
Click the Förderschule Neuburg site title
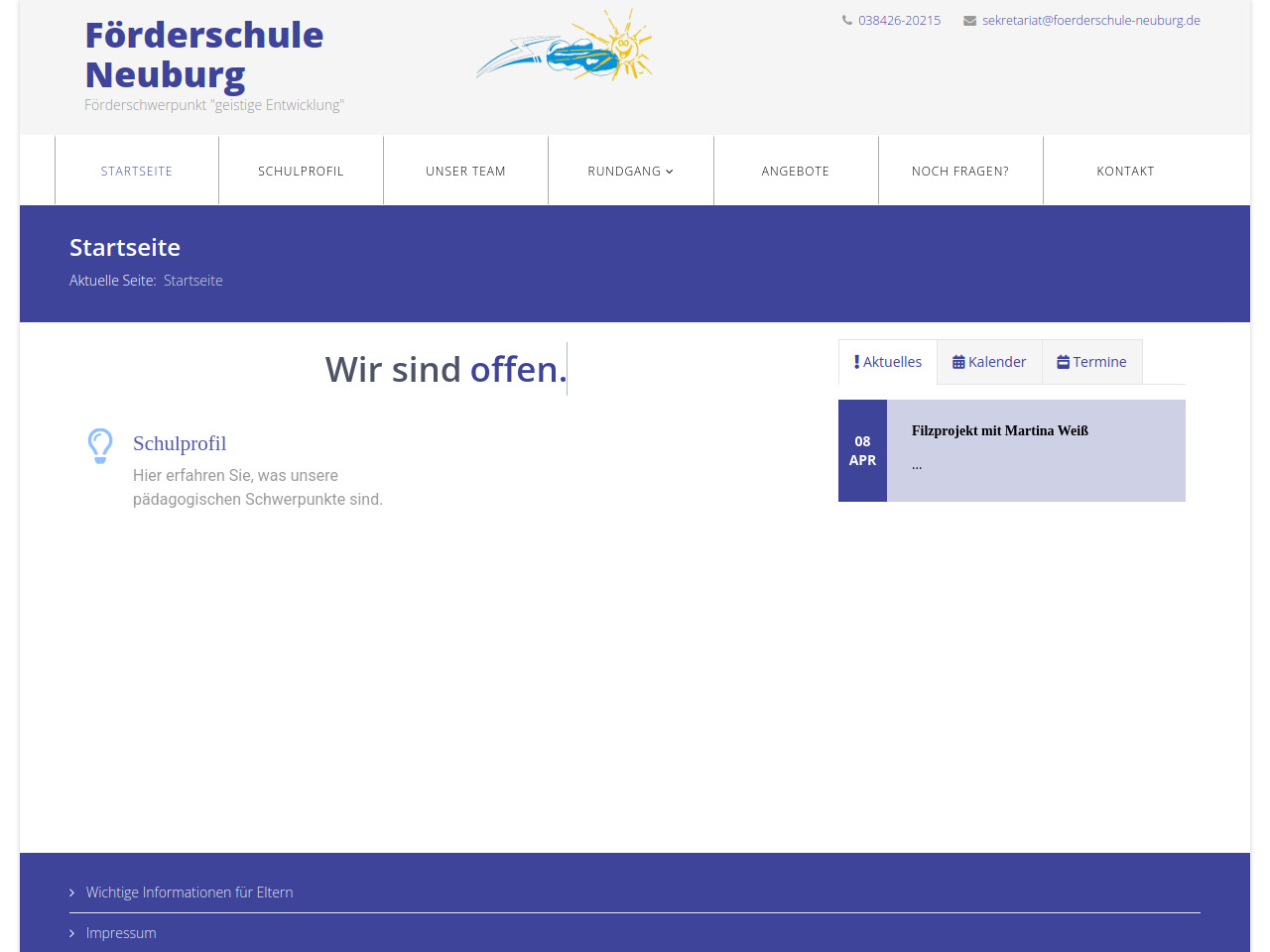203,55
